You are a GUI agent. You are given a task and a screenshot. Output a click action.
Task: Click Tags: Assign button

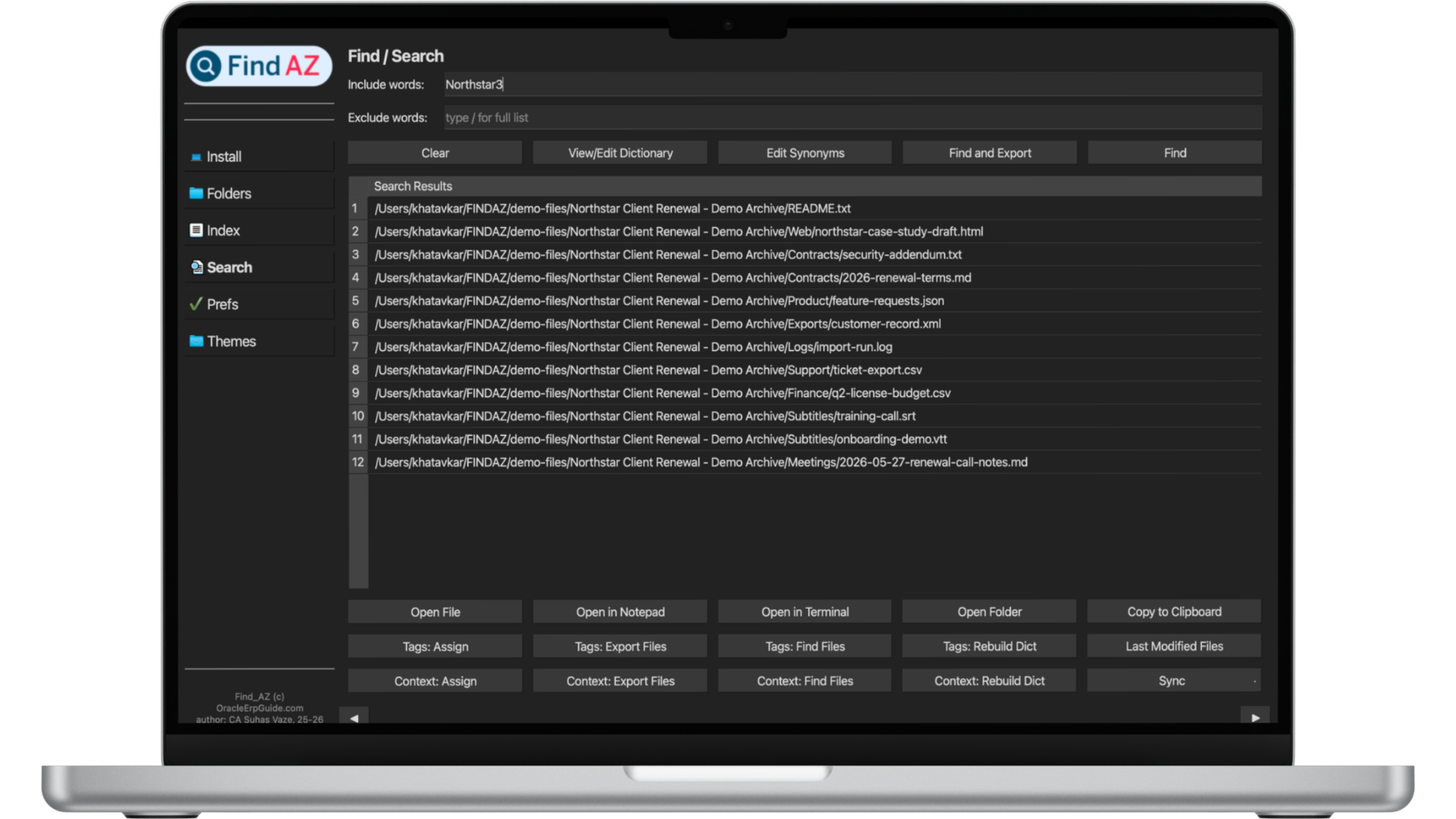tap(435, 646)
